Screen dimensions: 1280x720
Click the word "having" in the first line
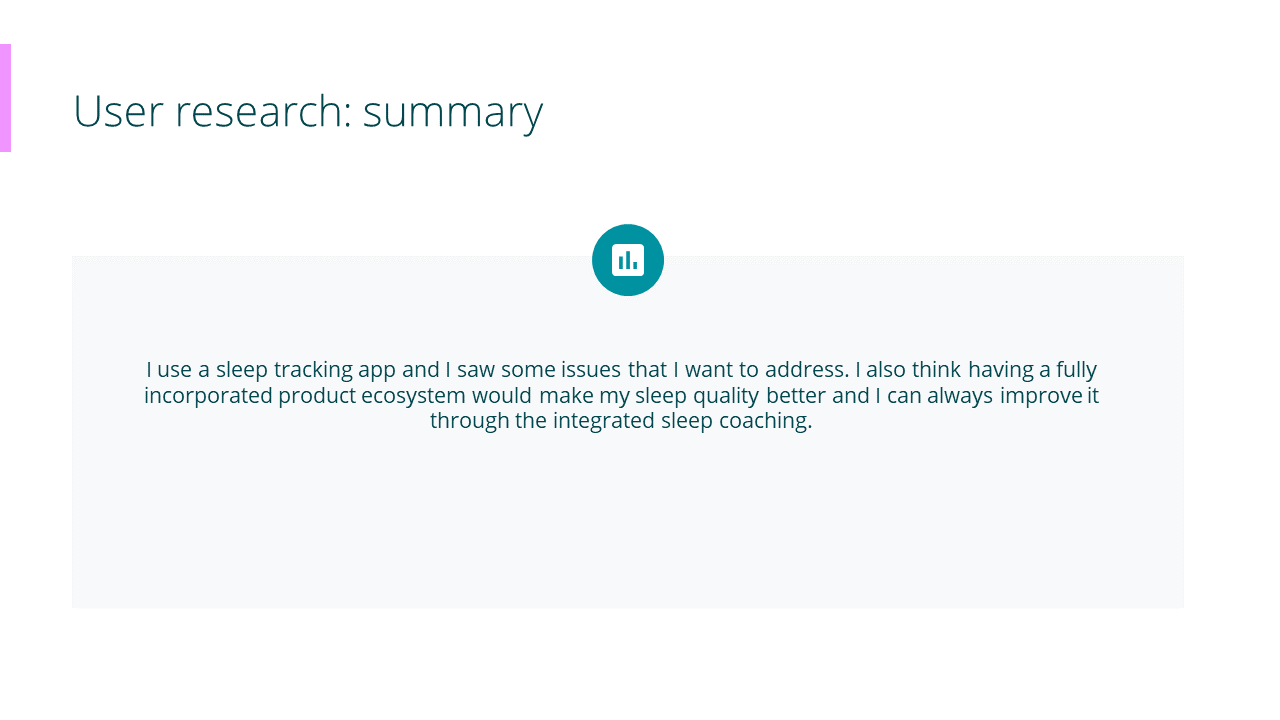1001,370
